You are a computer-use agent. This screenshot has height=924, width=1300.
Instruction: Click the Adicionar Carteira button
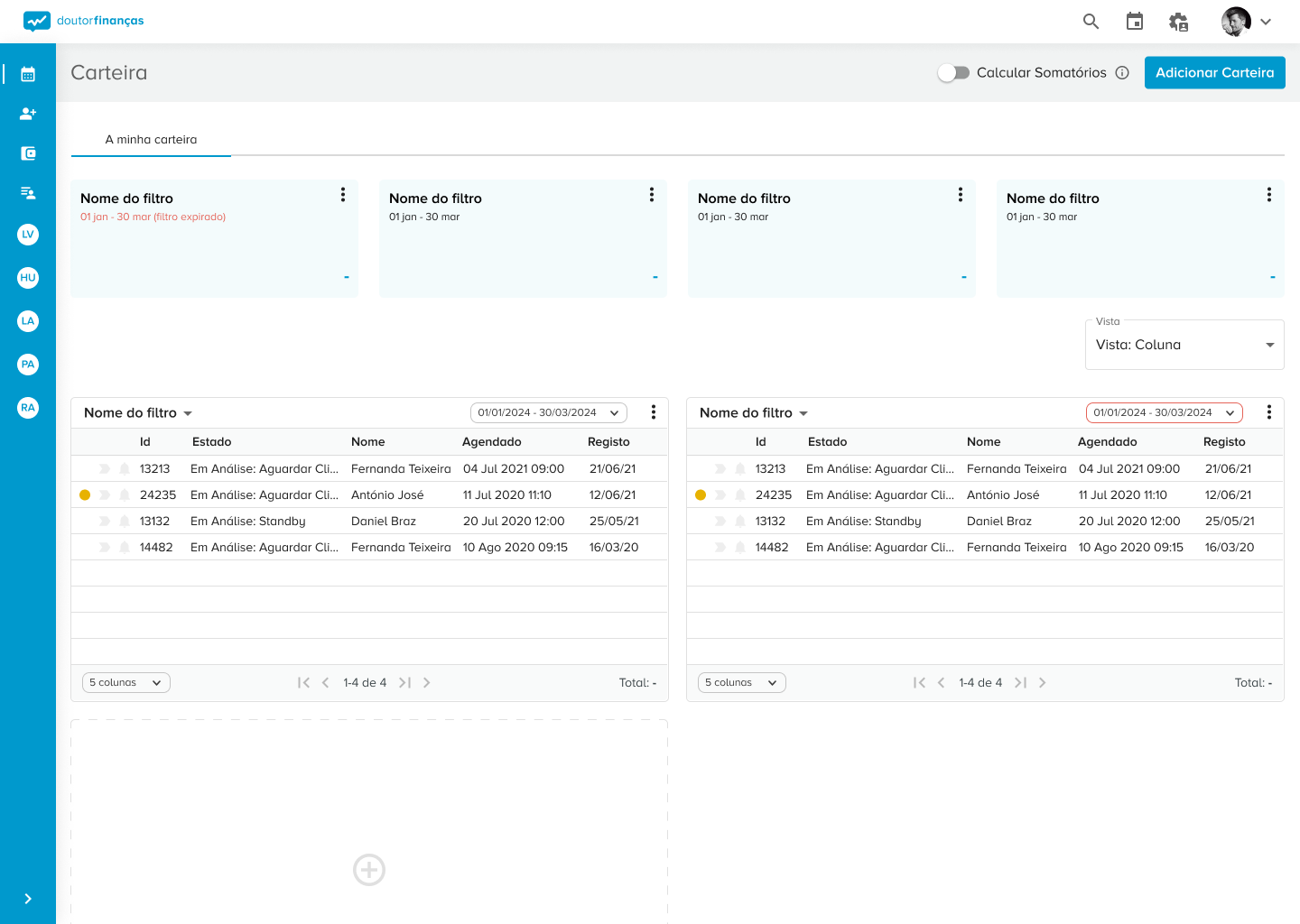point(1214,73)
